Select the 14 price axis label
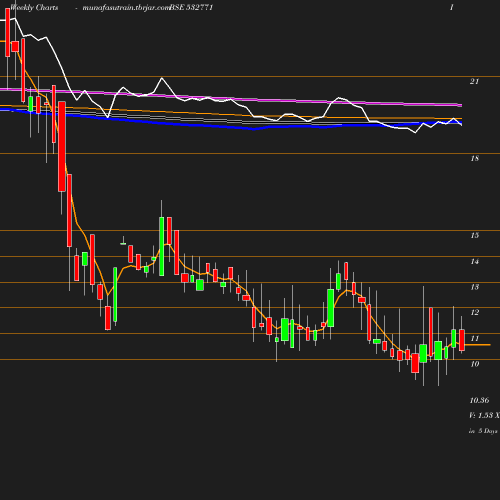500x500 pixels. click(x=475, y=261)
